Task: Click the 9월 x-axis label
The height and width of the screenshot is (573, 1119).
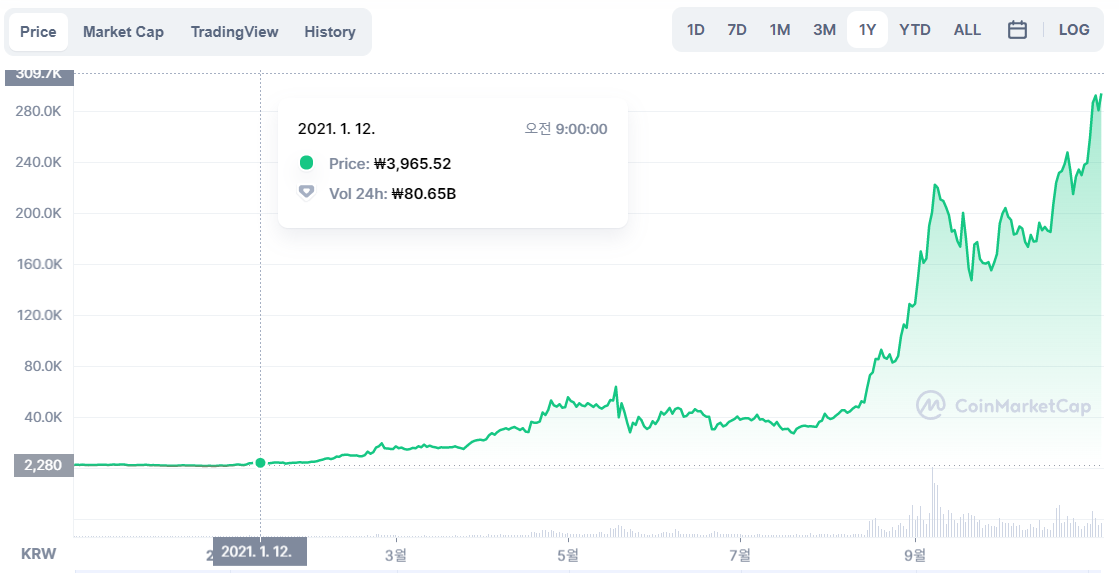Action: (914, 555)
